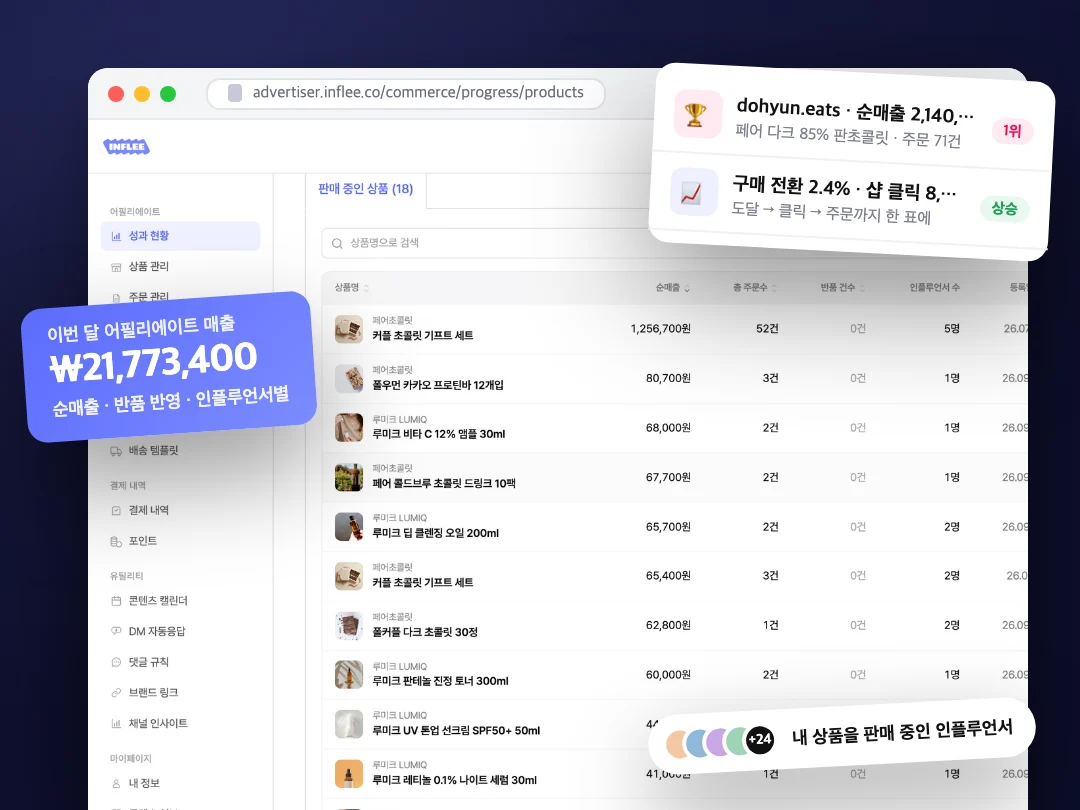Viewport: 1080px width, 810px height.
Task: Open 브랜드 링크 in the sidebar
Action: point(153,692)
